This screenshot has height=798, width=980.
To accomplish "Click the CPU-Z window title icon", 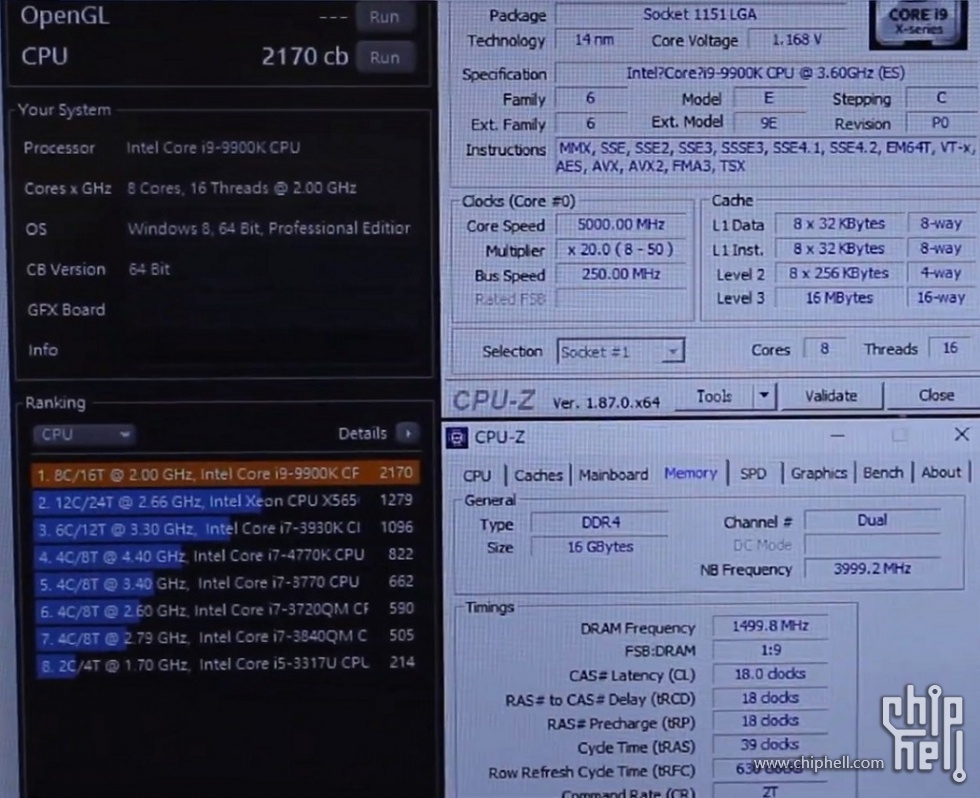I will point(457,437).
